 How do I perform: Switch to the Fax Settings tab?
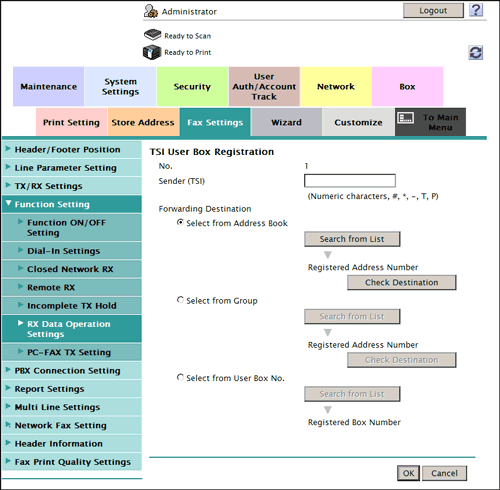coord(215,122)
